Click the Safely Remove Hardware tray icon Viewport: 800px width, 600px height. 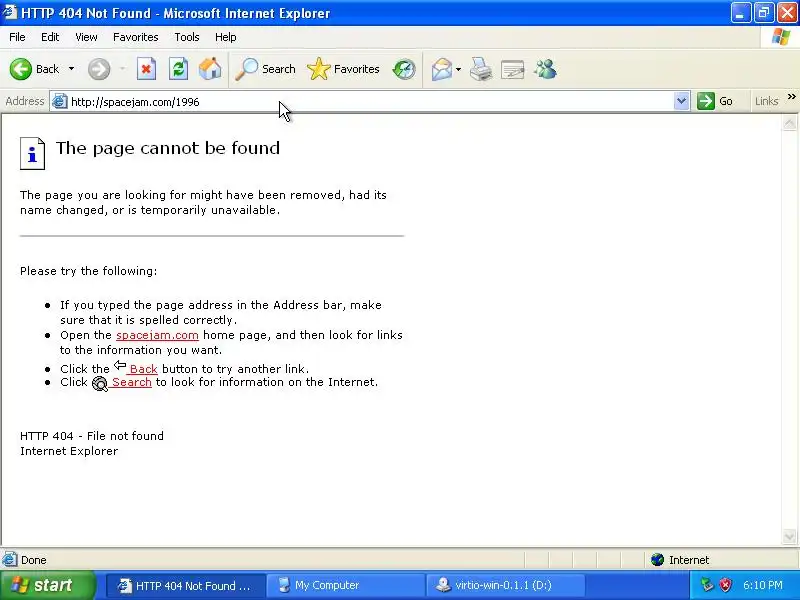707,585
